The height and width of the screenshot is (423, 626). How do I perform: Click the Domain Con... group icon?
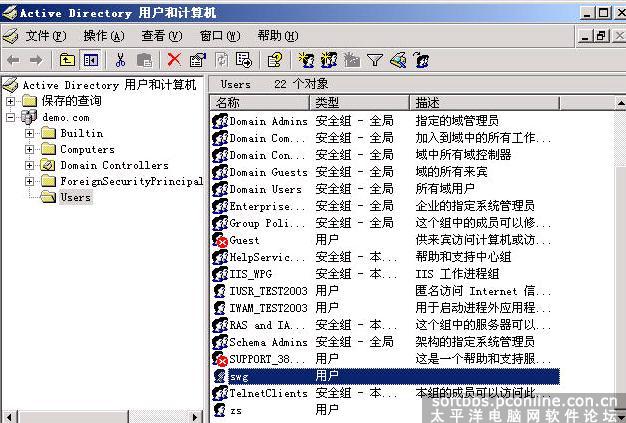pos(220,155)
